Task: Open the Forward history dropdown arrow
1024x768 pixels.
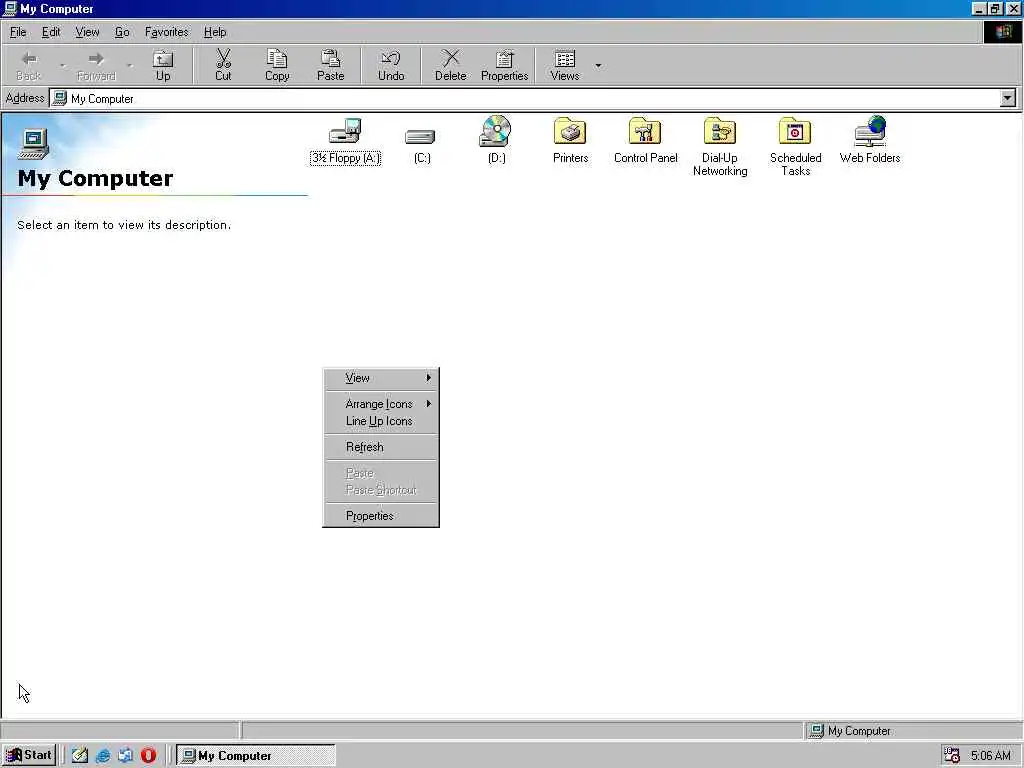Action: click(129, 65)
